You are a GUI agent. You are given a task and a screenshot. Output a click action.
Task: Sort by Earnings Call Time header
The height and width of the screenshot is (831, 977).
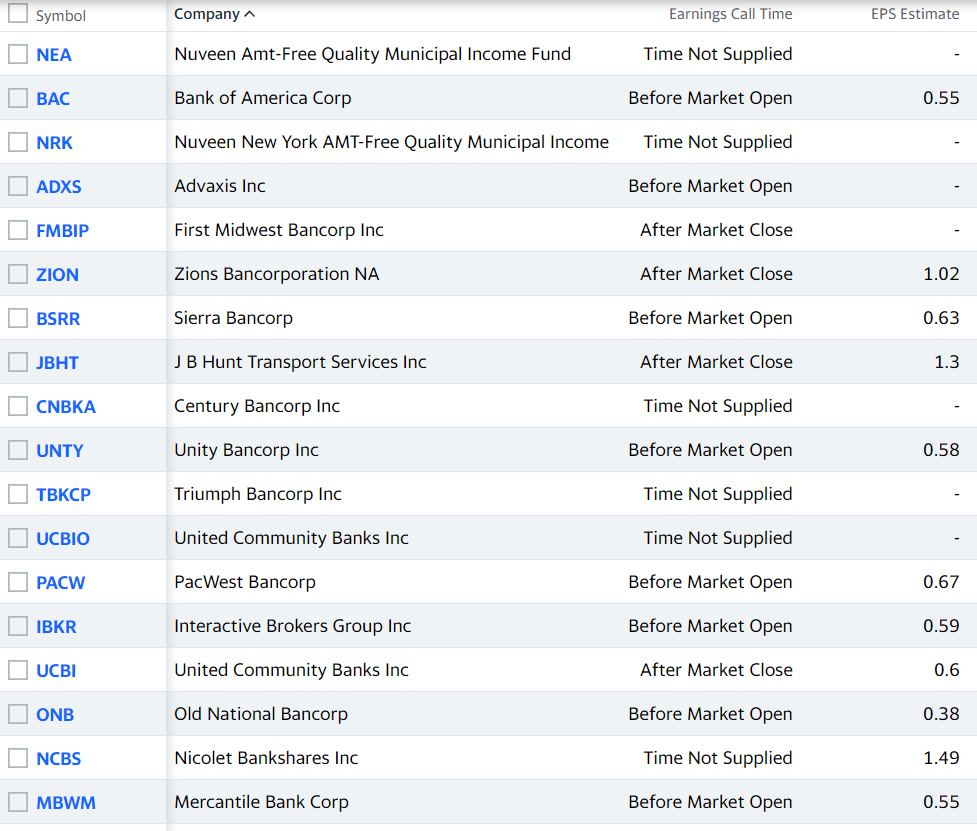(730, 14)
